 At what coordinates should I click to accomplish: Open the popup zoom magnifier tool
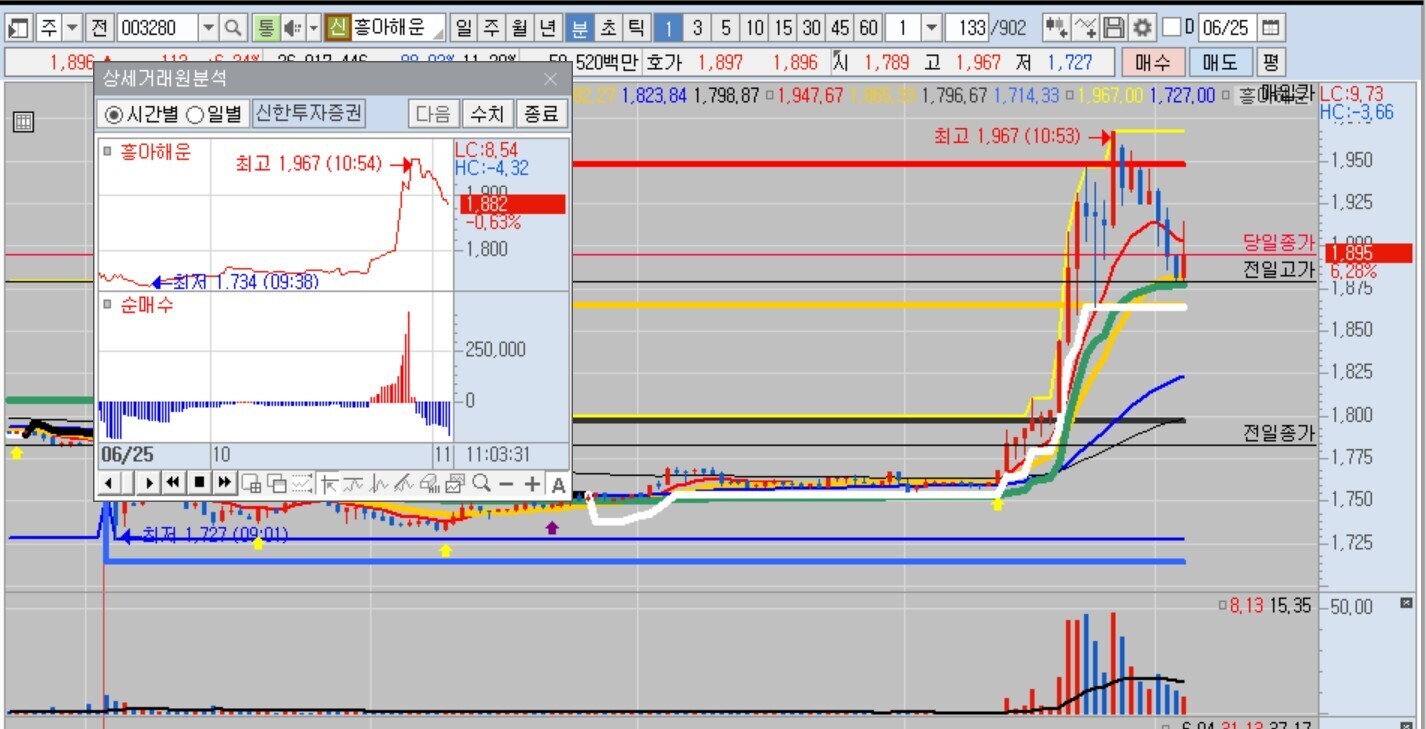[x=481, y=484]
